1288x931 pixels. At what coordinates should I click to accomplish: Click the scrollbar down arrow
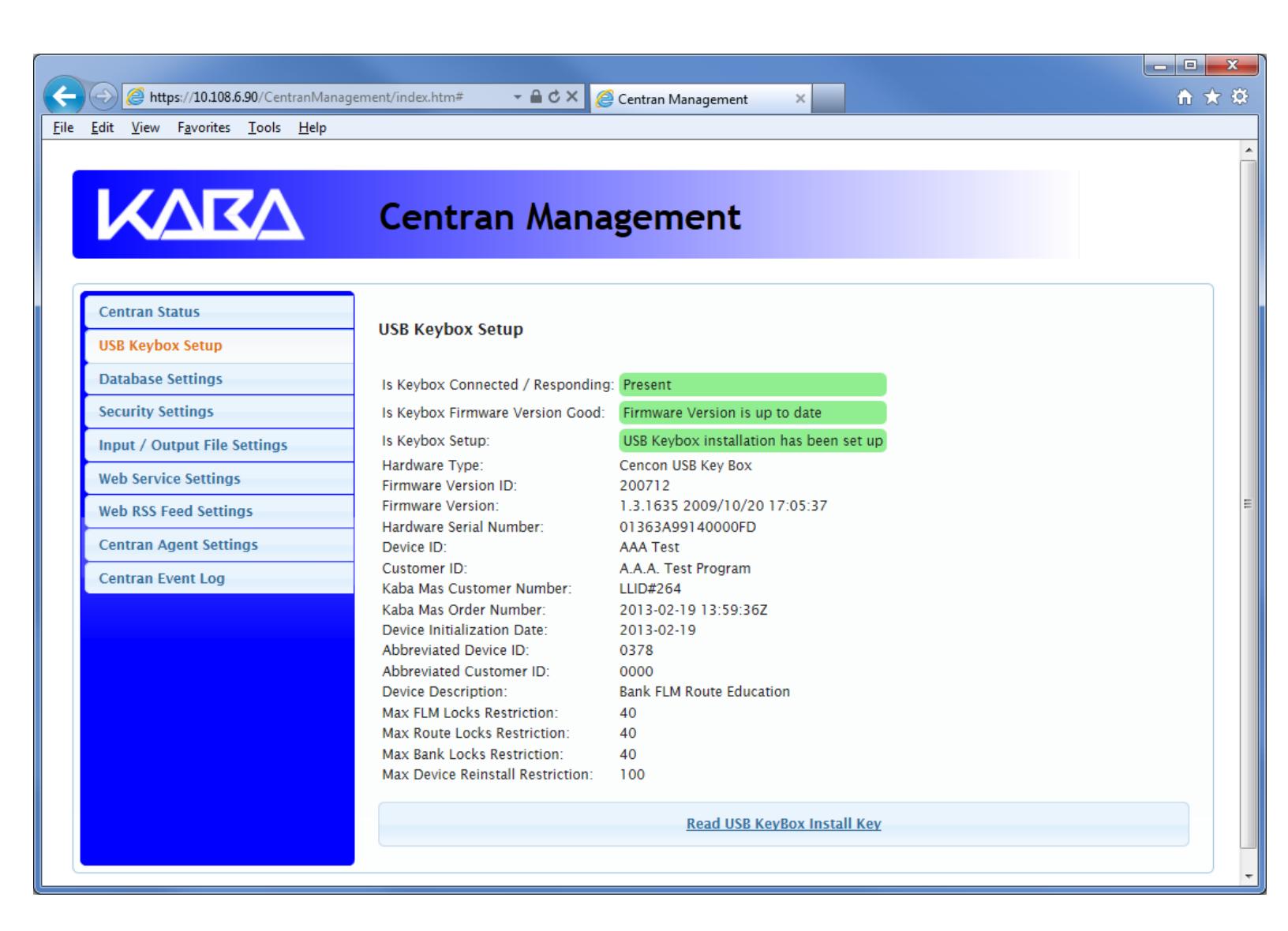[x=1248, y=876]
